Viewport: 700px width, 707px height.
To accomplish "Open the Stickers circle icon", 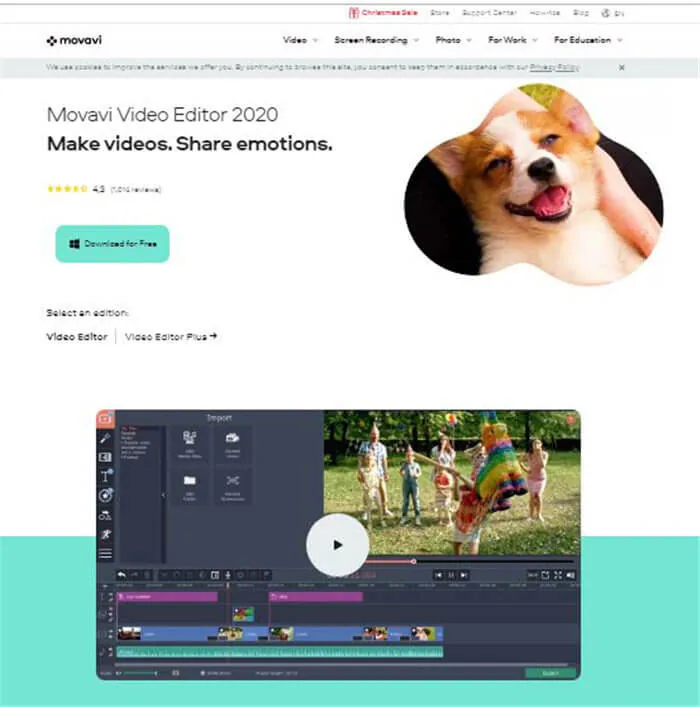I will click(x=106, y=495).
